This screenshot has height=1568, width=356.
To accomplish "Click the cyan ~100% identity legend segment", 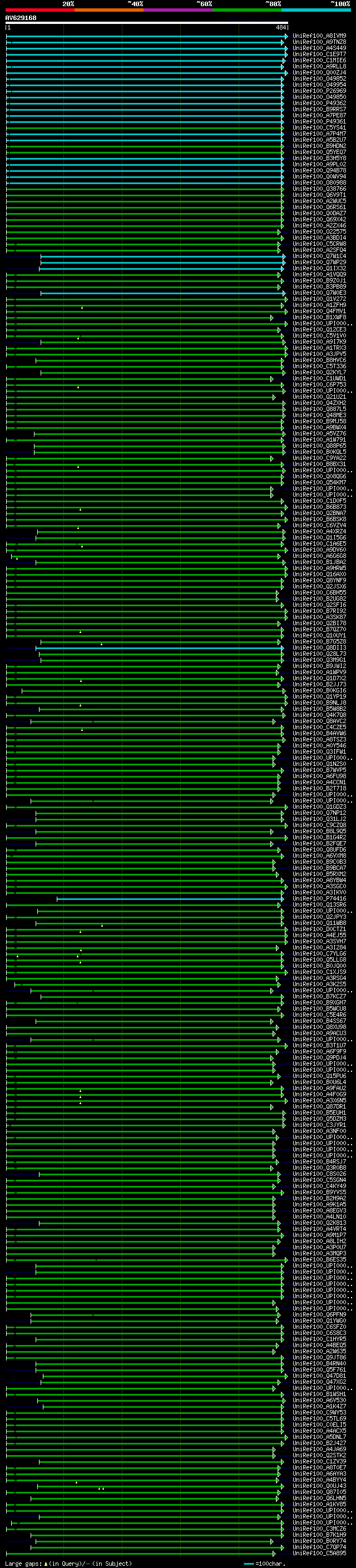I will pyautogui.click(x=316, y=10).
